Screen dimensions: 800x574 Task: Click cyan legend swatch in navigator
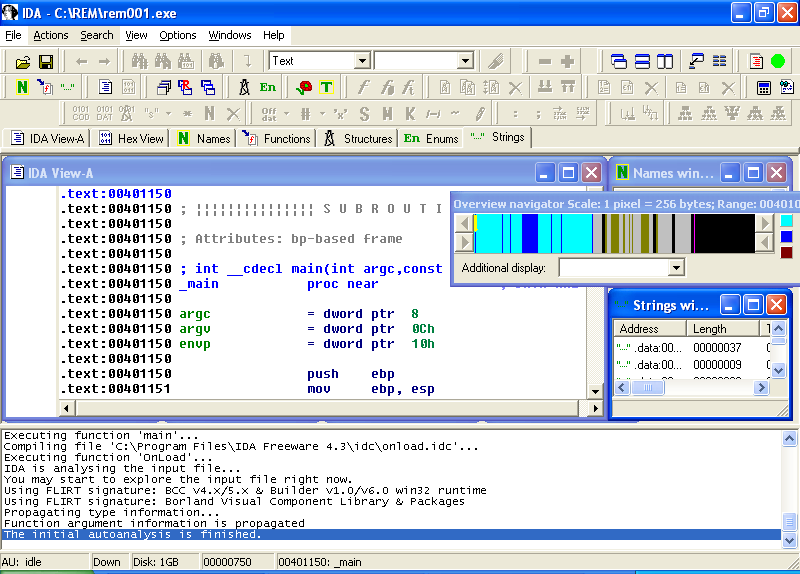786,220
